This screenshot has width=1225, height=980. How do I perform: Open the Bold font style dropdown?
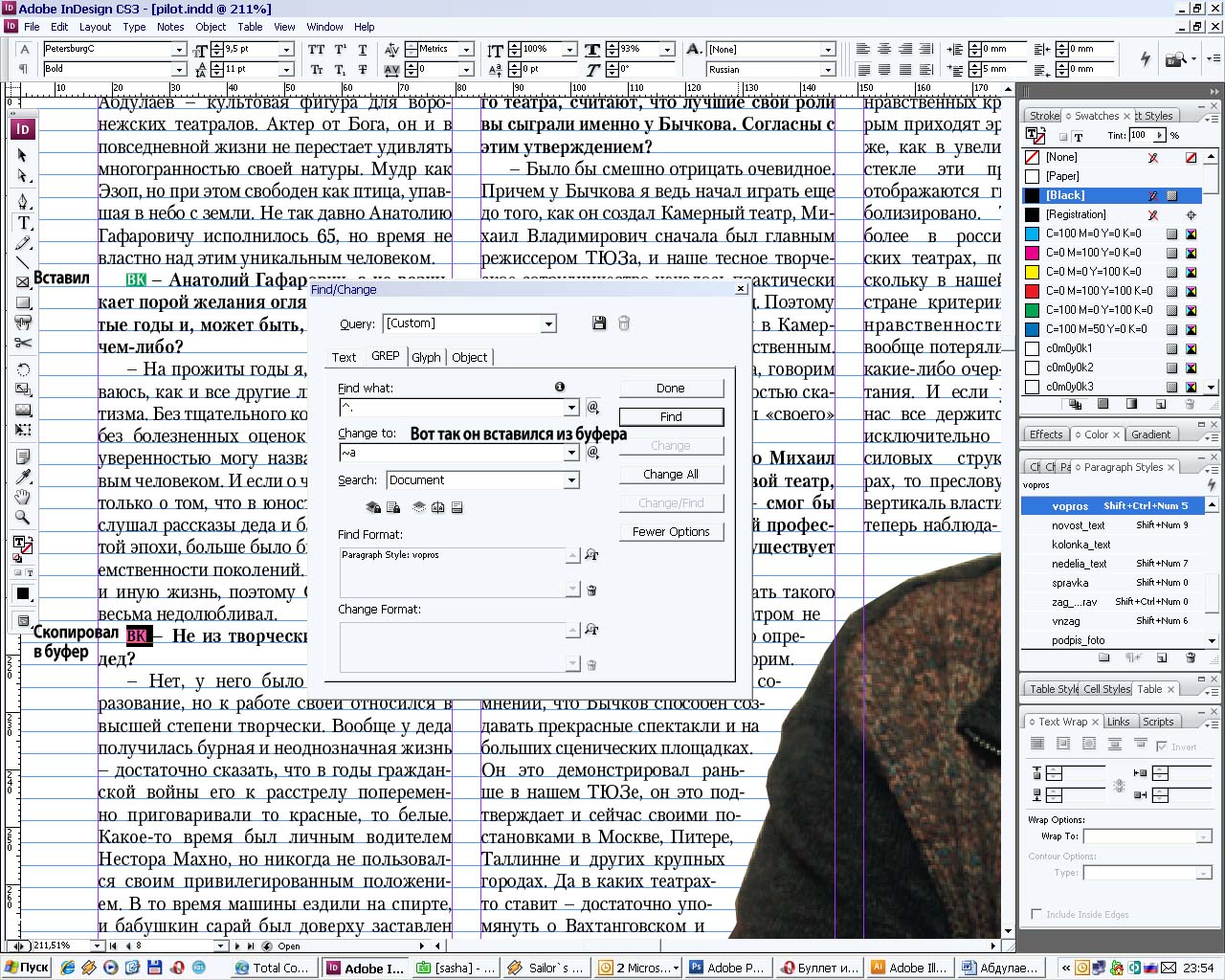pos(179,69)
